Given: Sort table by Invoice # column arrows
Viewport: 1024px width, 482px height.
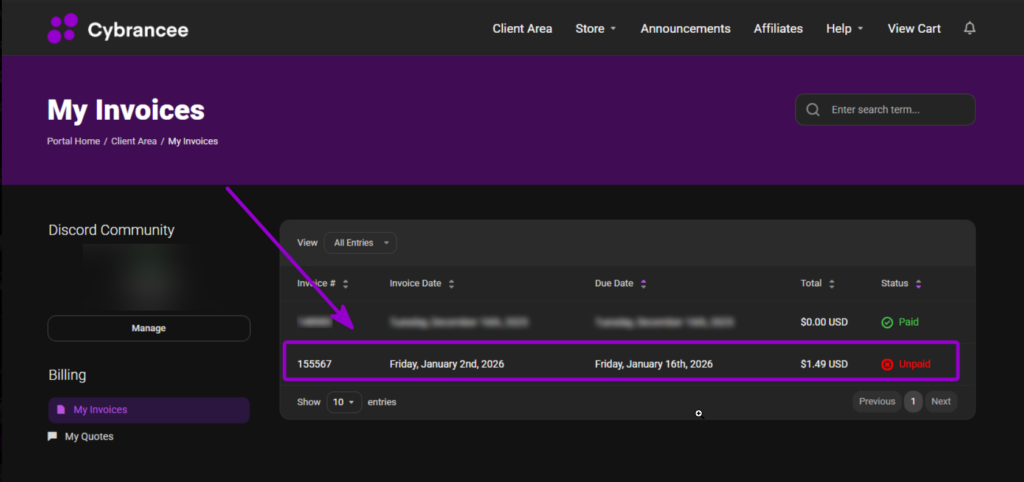Looking at the screenshot, I should (345, 283).
